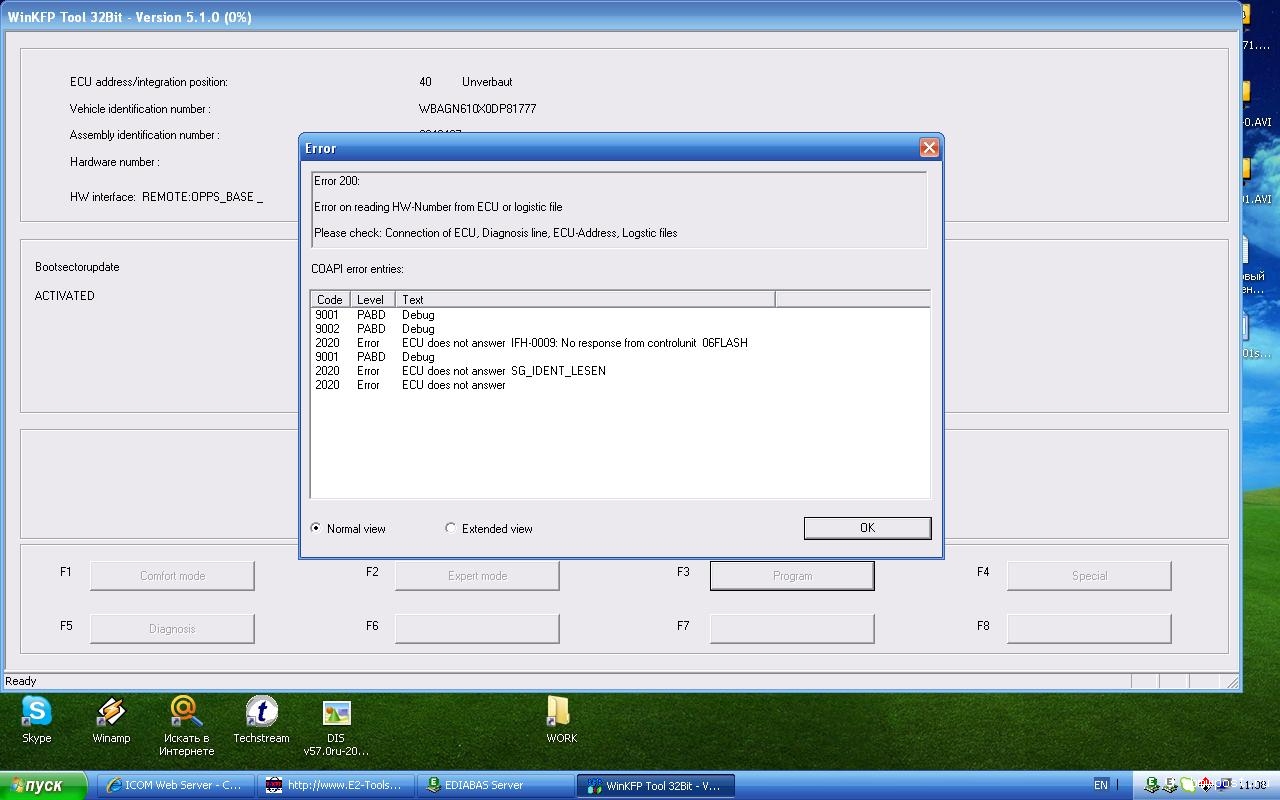The height and width of the screenshot is (800, 1280).
Task: Select the Normal view radio button
Action: [x=317, y=528]
